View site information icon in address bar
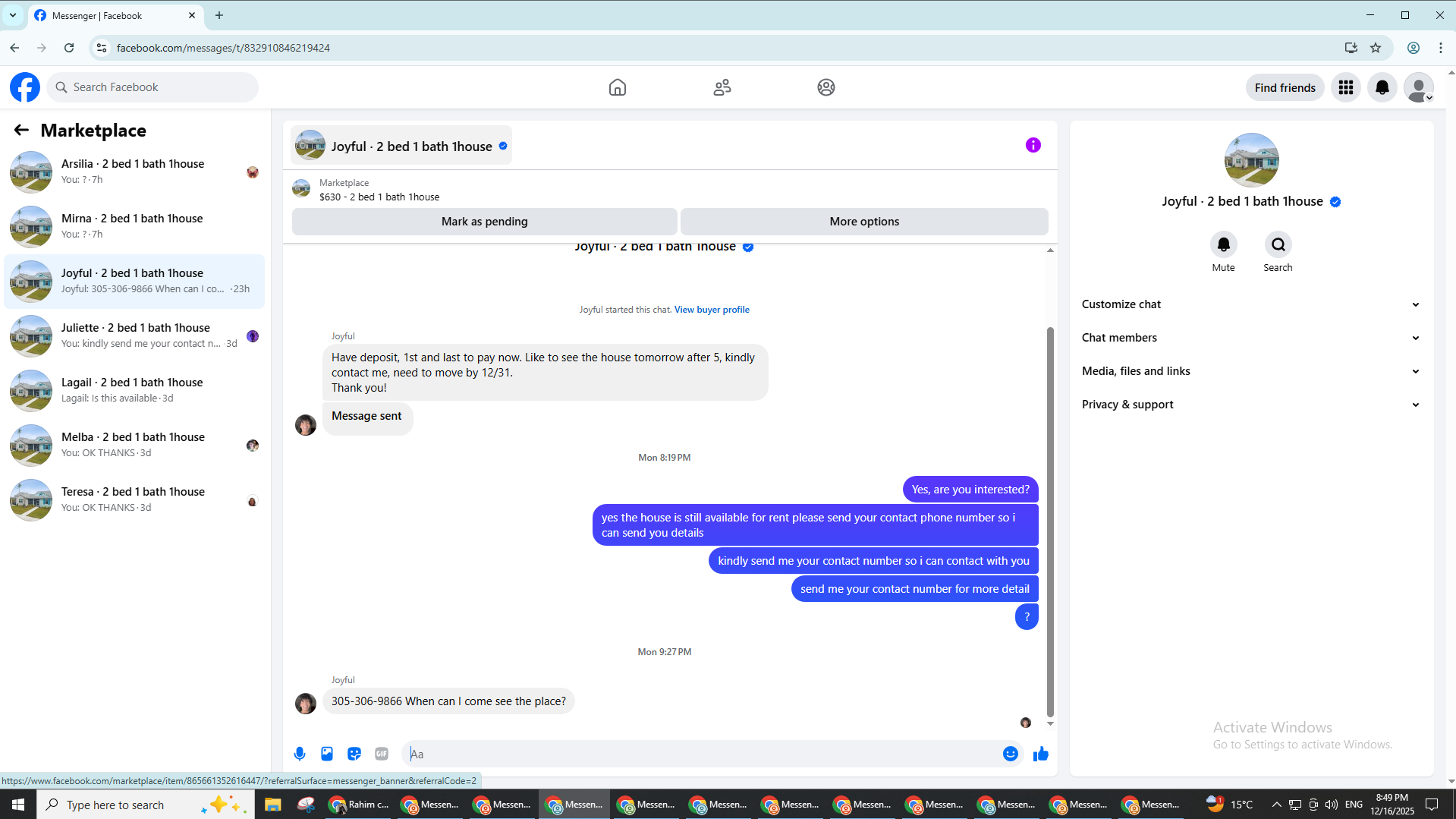 pyautogui.click(x=101, y=48)
